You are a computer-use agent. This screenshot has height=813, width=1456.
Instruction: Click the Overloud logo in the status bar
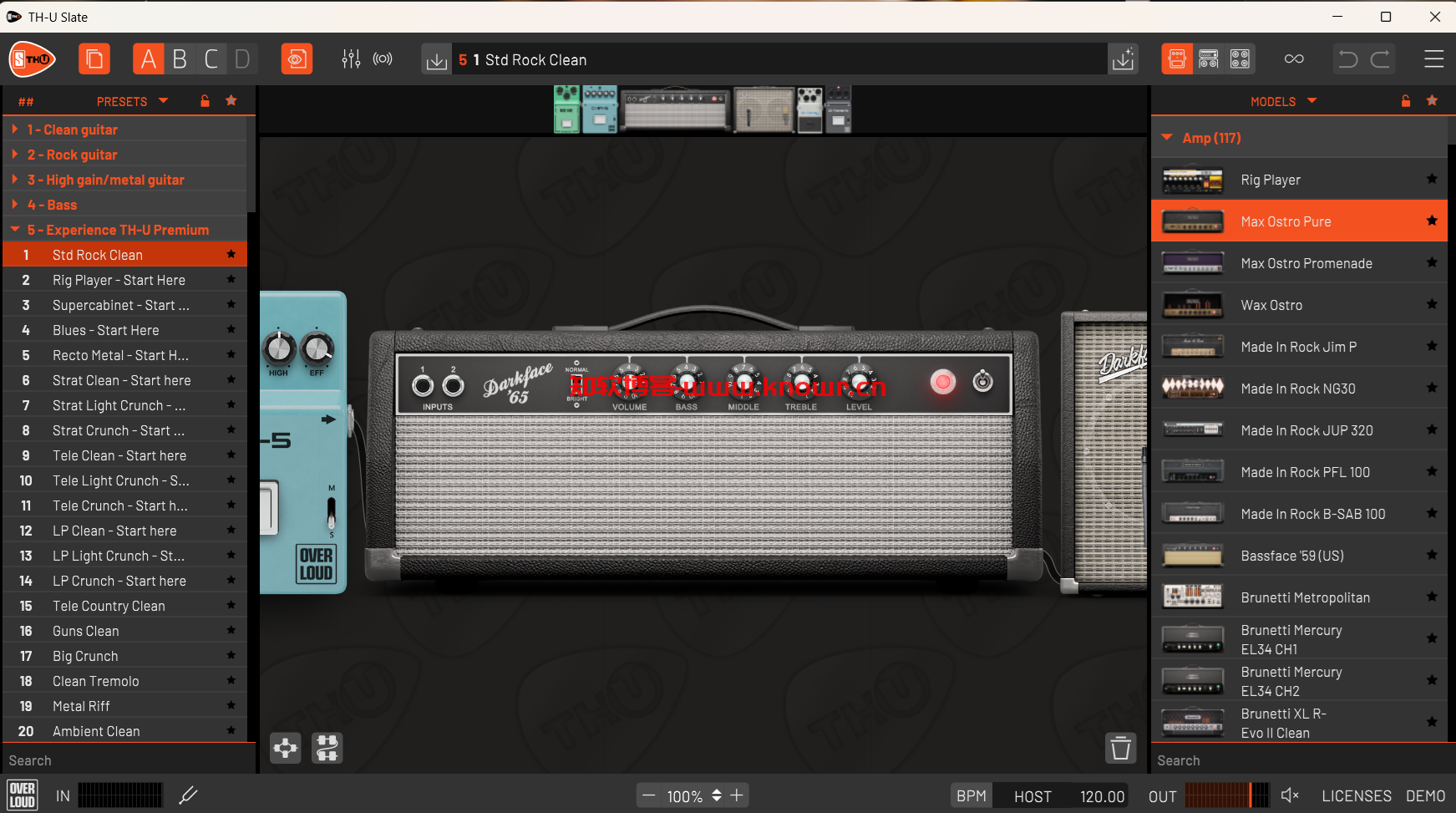click(x=22, y=795)
